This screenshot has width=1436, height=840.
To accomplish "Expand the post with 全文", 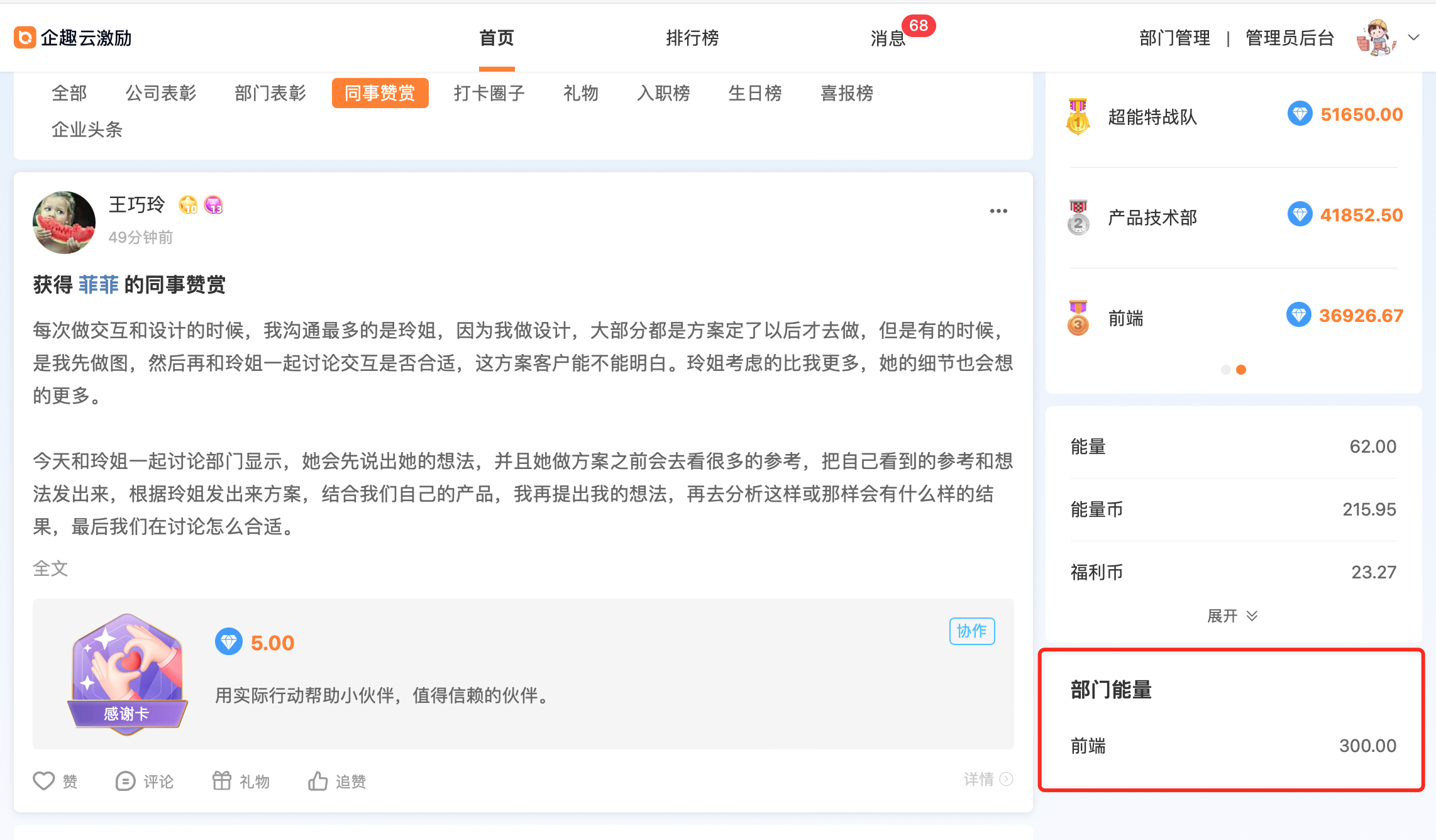I will tap(50, 568).
